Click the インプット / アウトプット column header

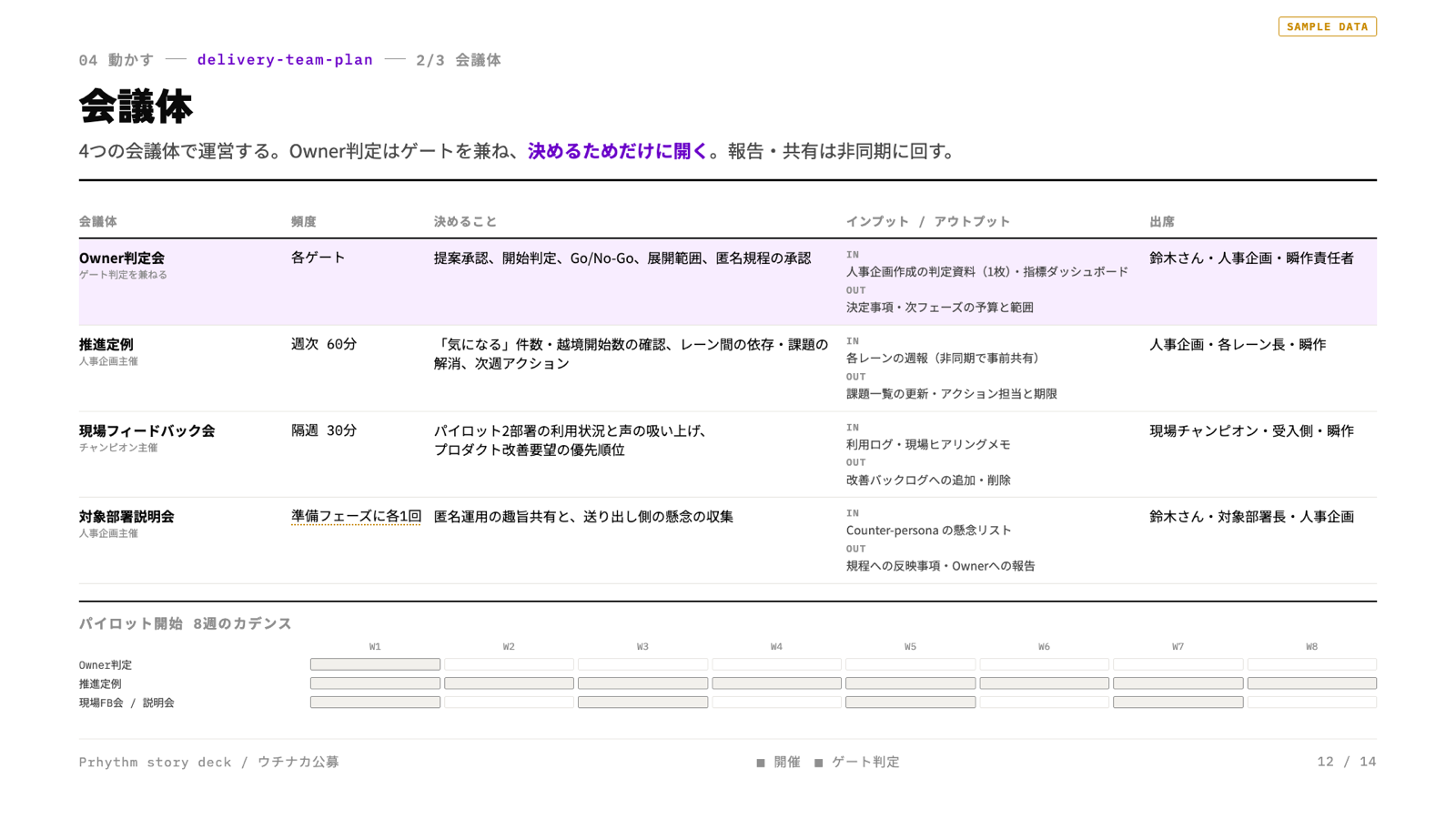click(928, 221)
